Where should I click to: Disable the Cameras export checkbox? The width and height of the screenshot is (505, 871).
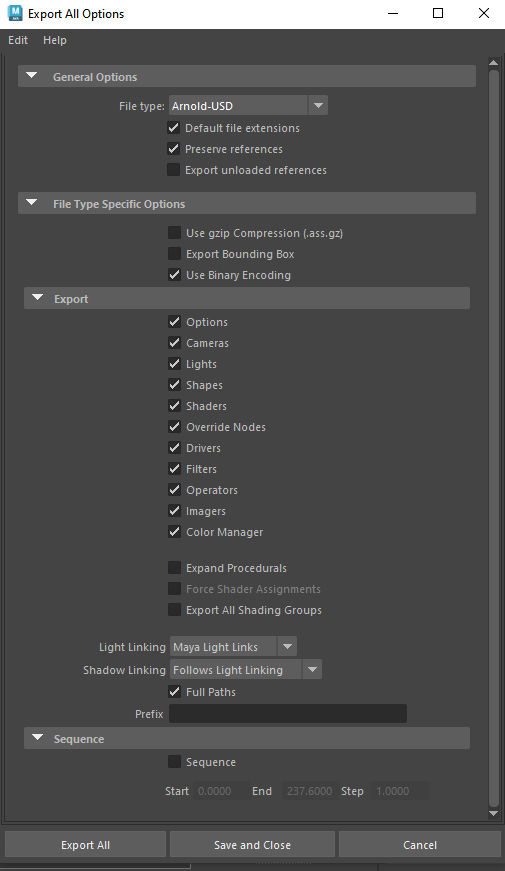coord(174,343)
